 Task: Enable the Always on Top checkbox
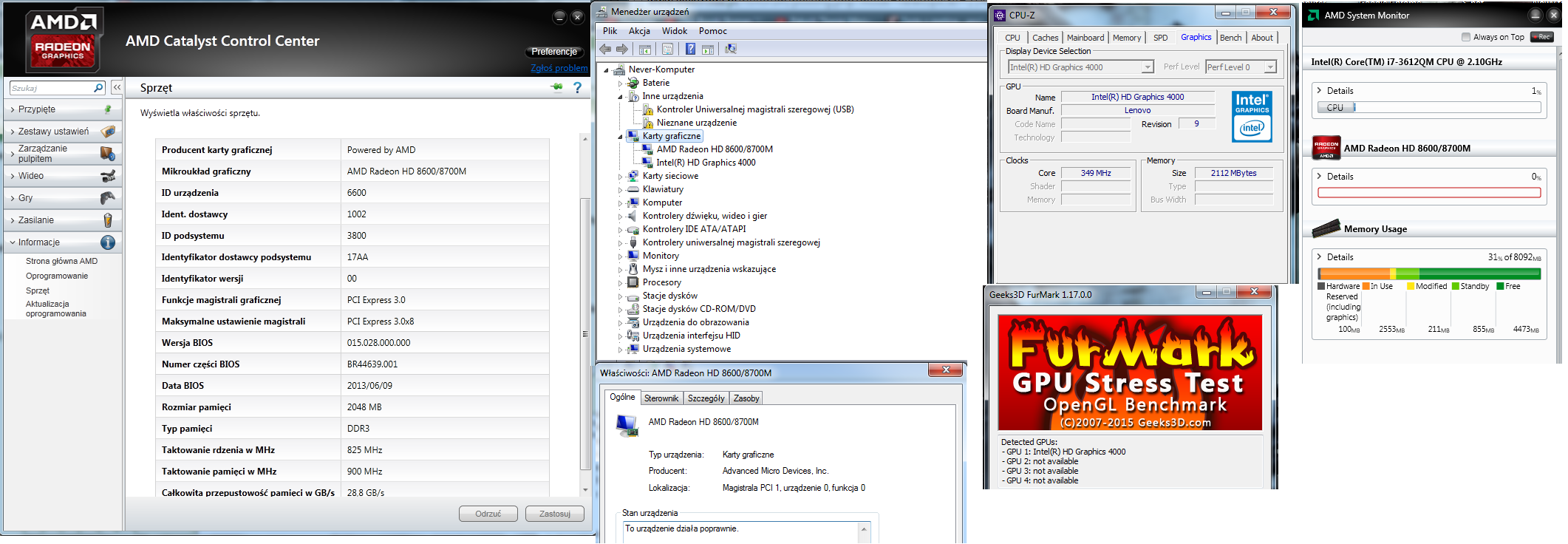1466,37
